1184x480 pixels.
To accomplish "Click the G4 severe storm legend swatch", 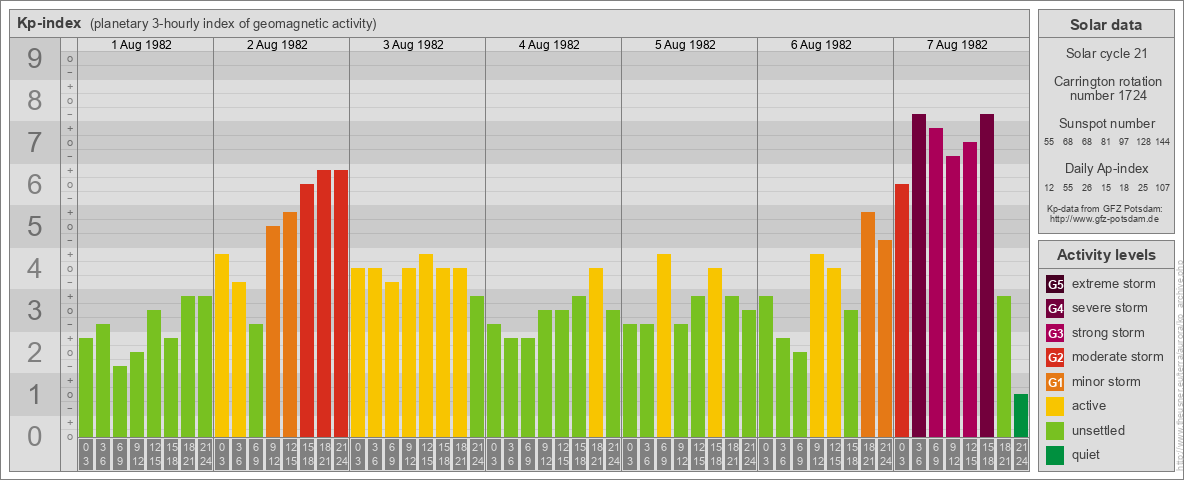I will coord(1055,309).
